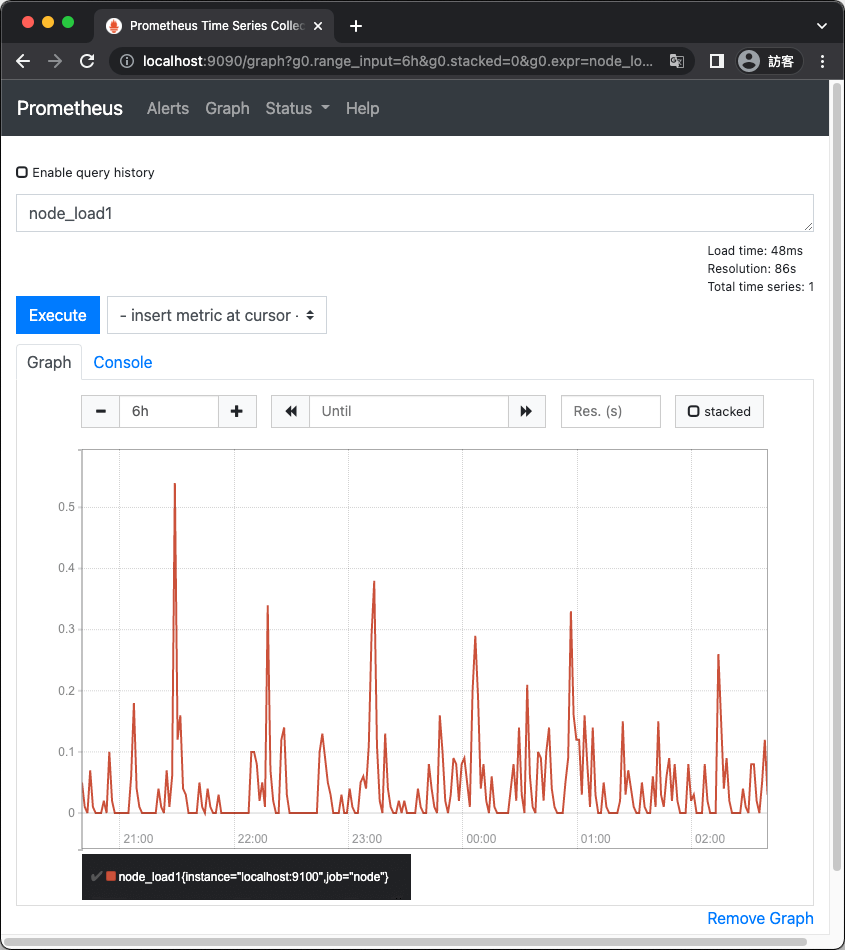
Task: Open the Graph page from the navbar
Action: [227, 108]
